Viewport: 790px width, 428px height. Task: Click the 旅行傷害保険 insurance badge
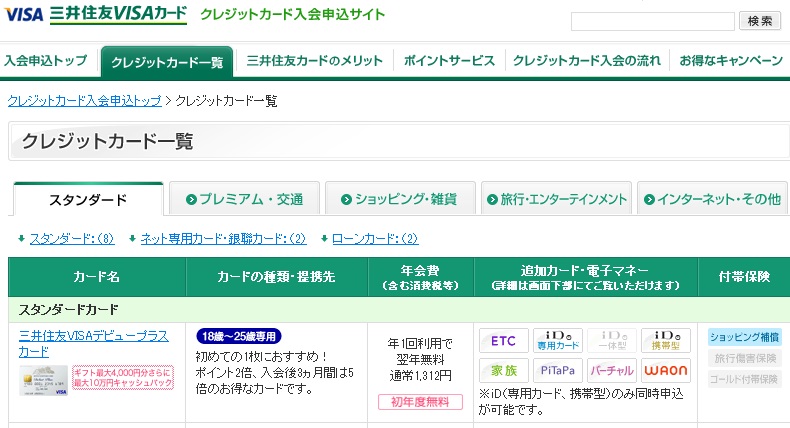pyautogui.click(x=744, y=358)
